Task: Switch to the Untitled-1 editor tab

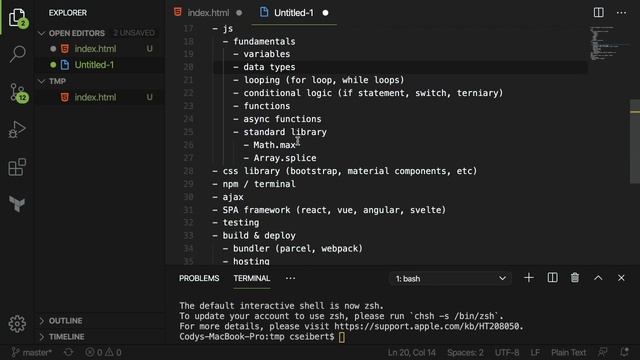Action: point(293,13)
